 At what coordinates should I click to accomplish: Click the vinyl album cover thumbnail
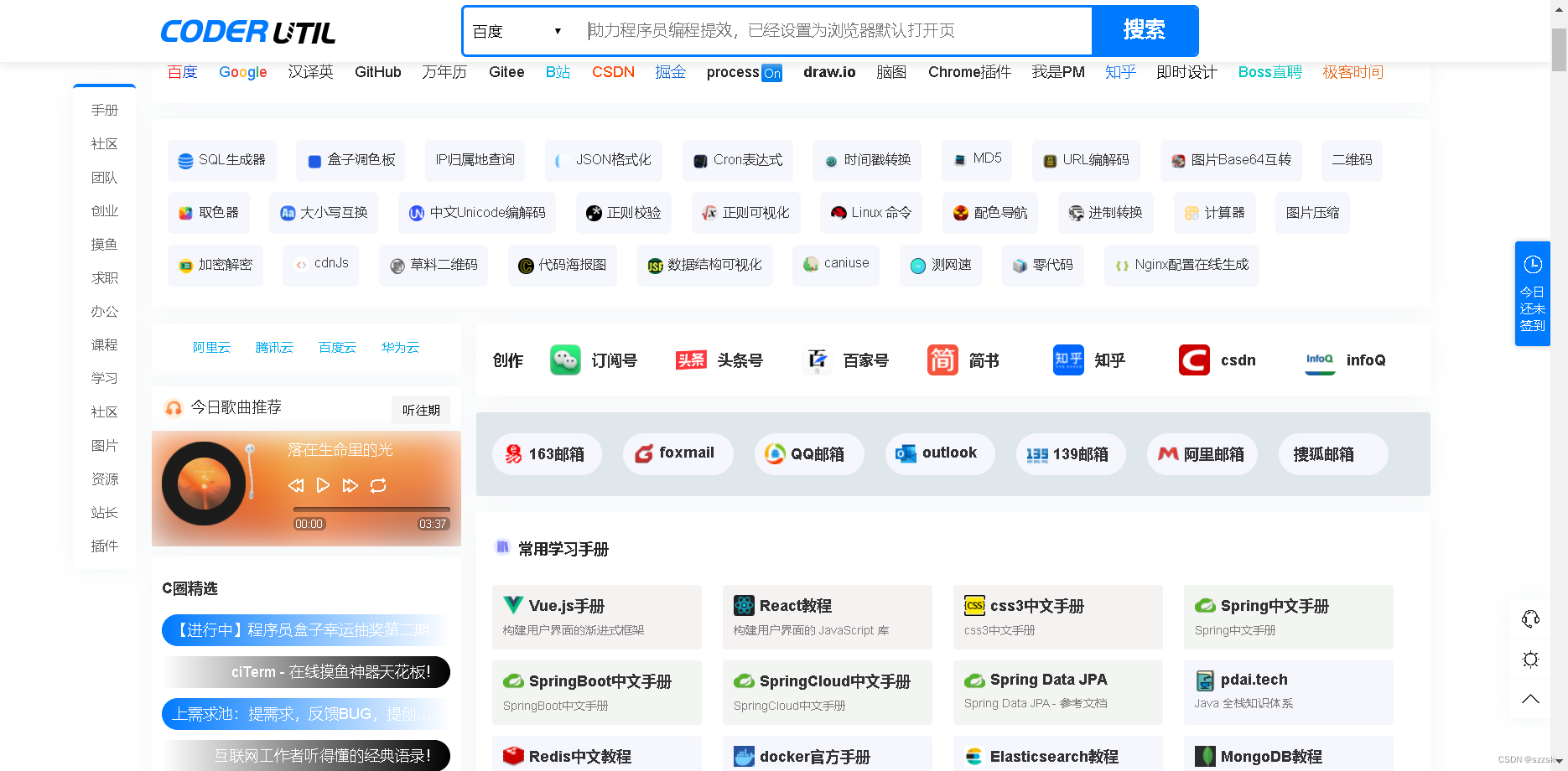pyautogui.click(x=204, y=484)
